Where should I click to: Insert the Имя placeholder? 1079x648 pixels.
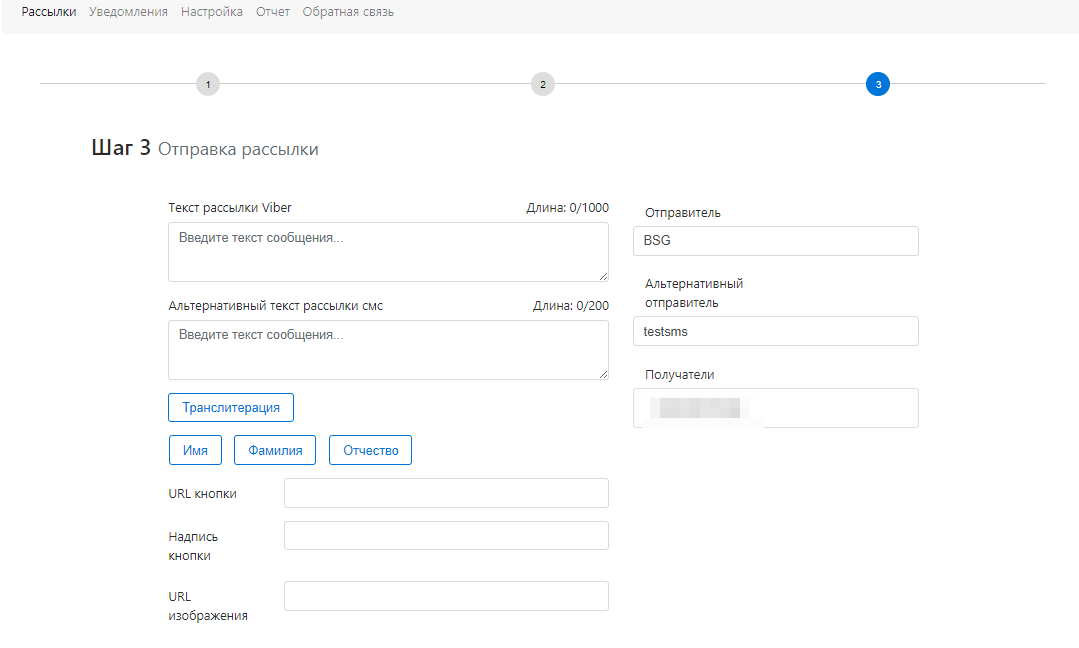[x=195, y=451]
